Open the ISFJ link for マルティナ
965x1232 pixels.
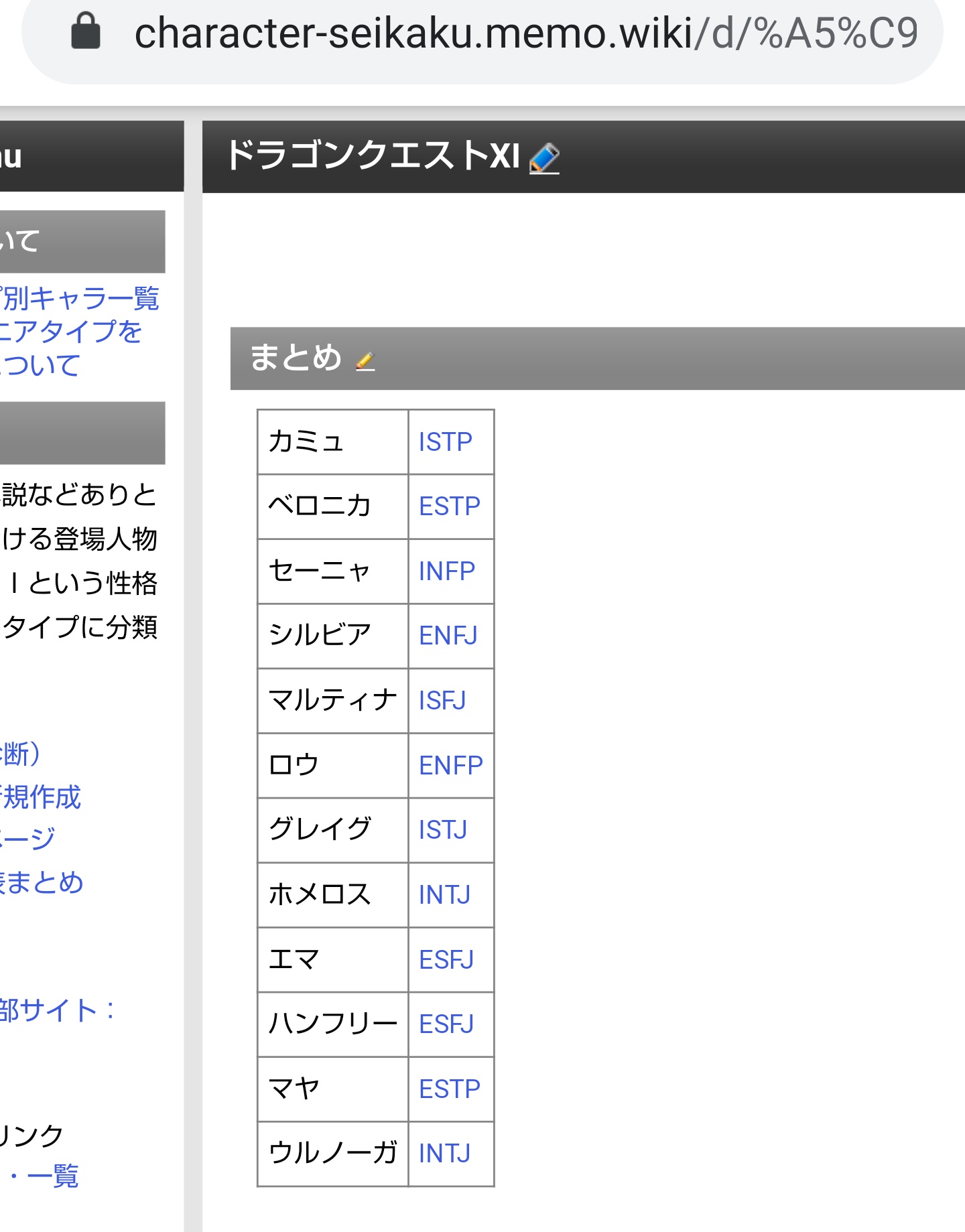pyautogui.click(x=442, y=701)
